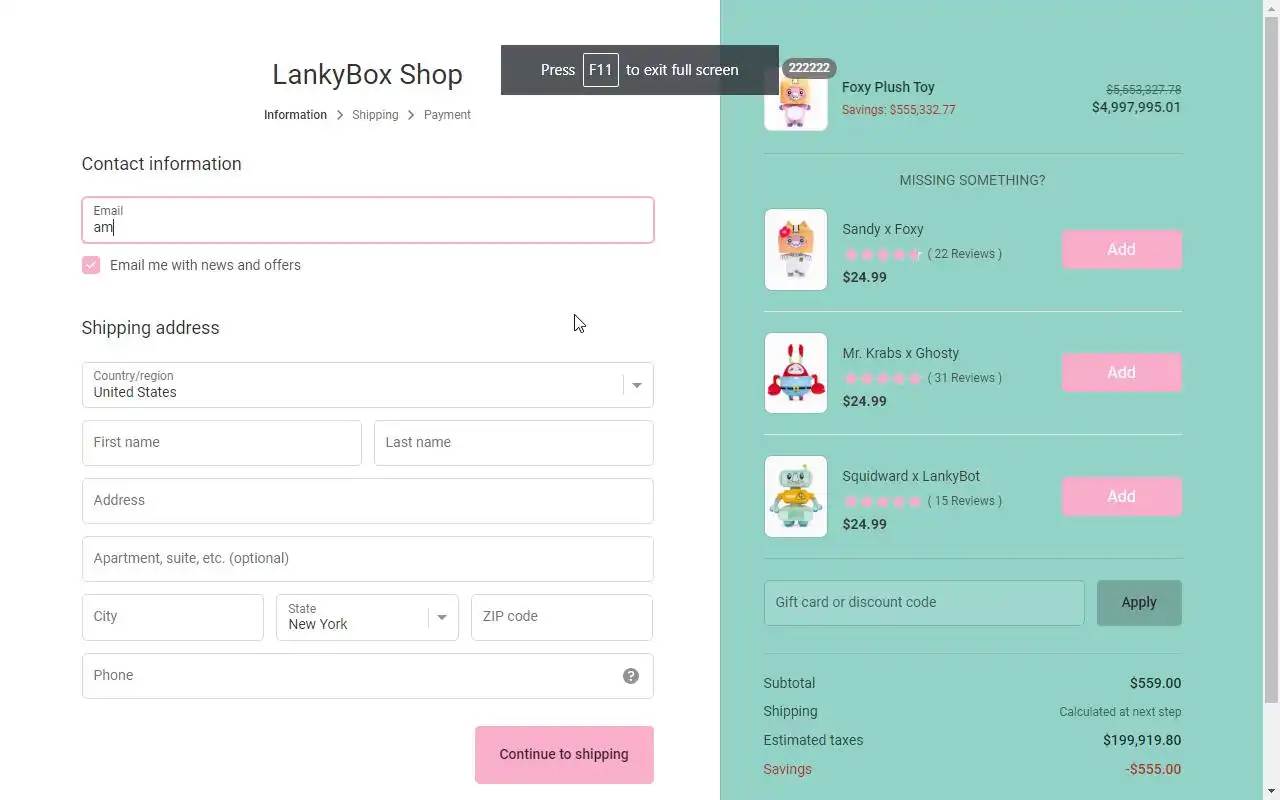Image resolution: width=1280 pixels, height=800 pixels.
Task: Click into the City field
Action: [173, 617]
